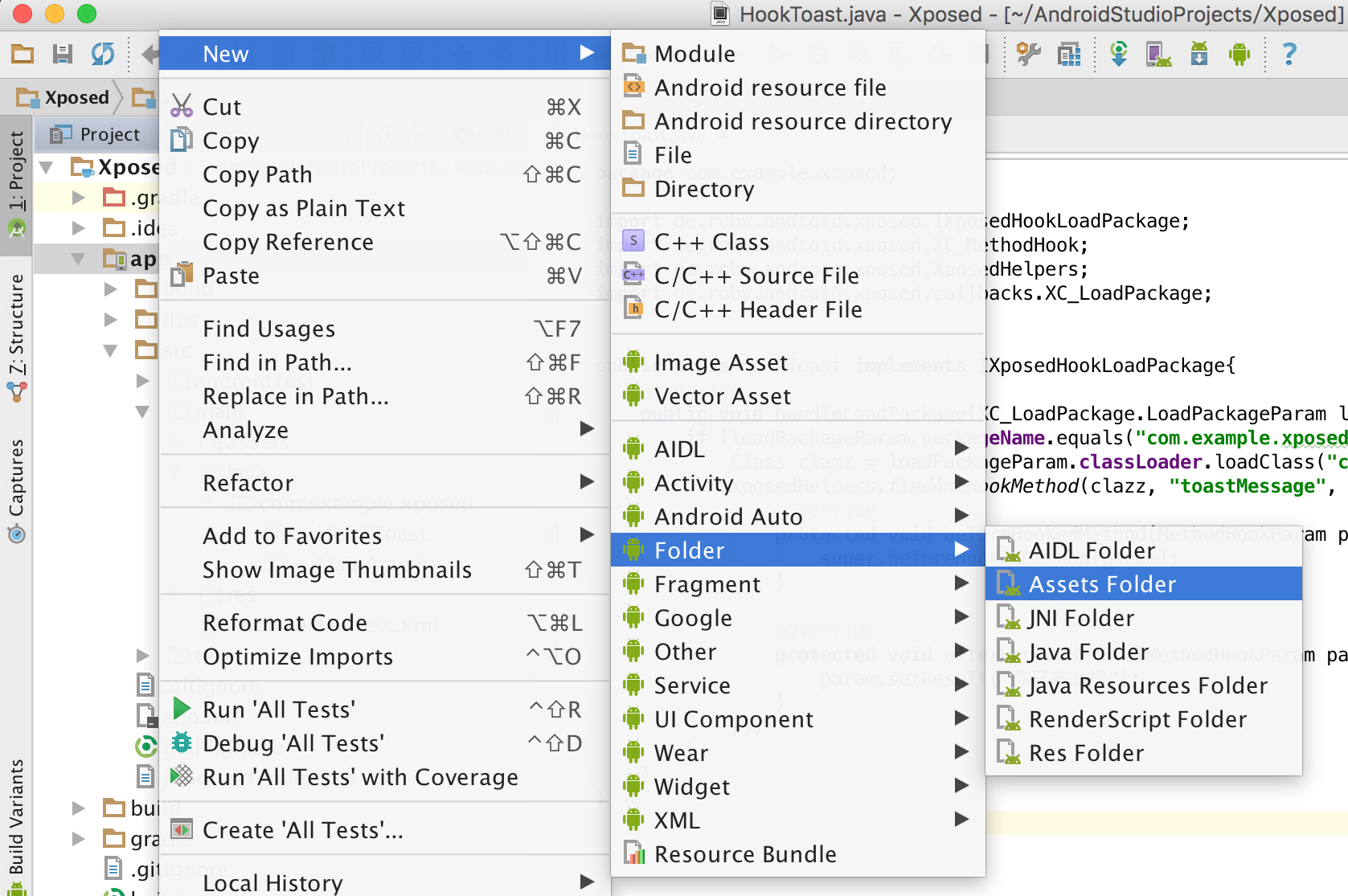Viewport: 1348px width, 896px height.
Task: Open the Activity submenu
Action: [x=798, y=483]
